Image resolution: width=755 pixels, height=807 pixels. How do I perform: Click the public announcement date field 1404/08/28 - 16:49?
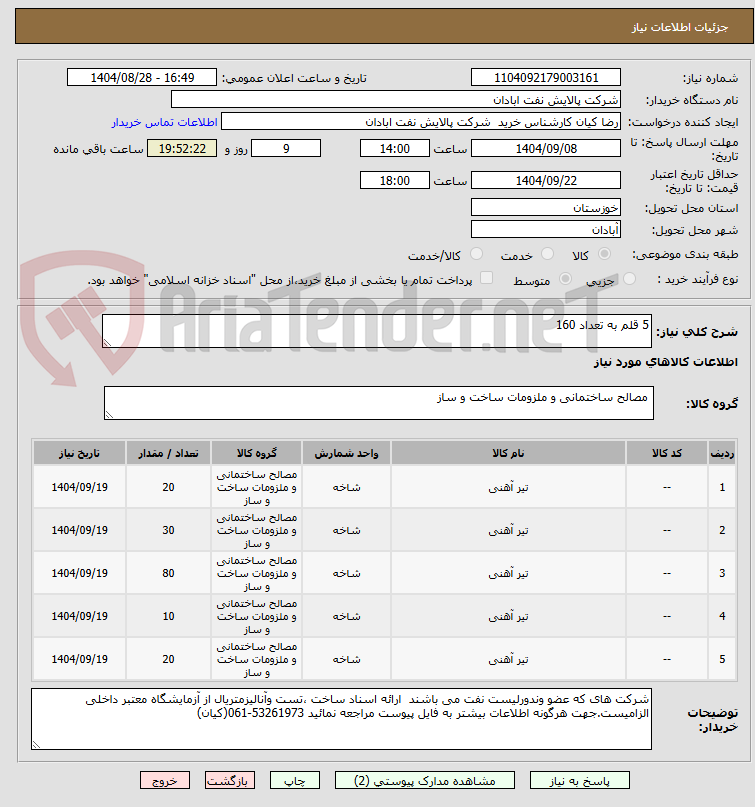click(142, 78)
